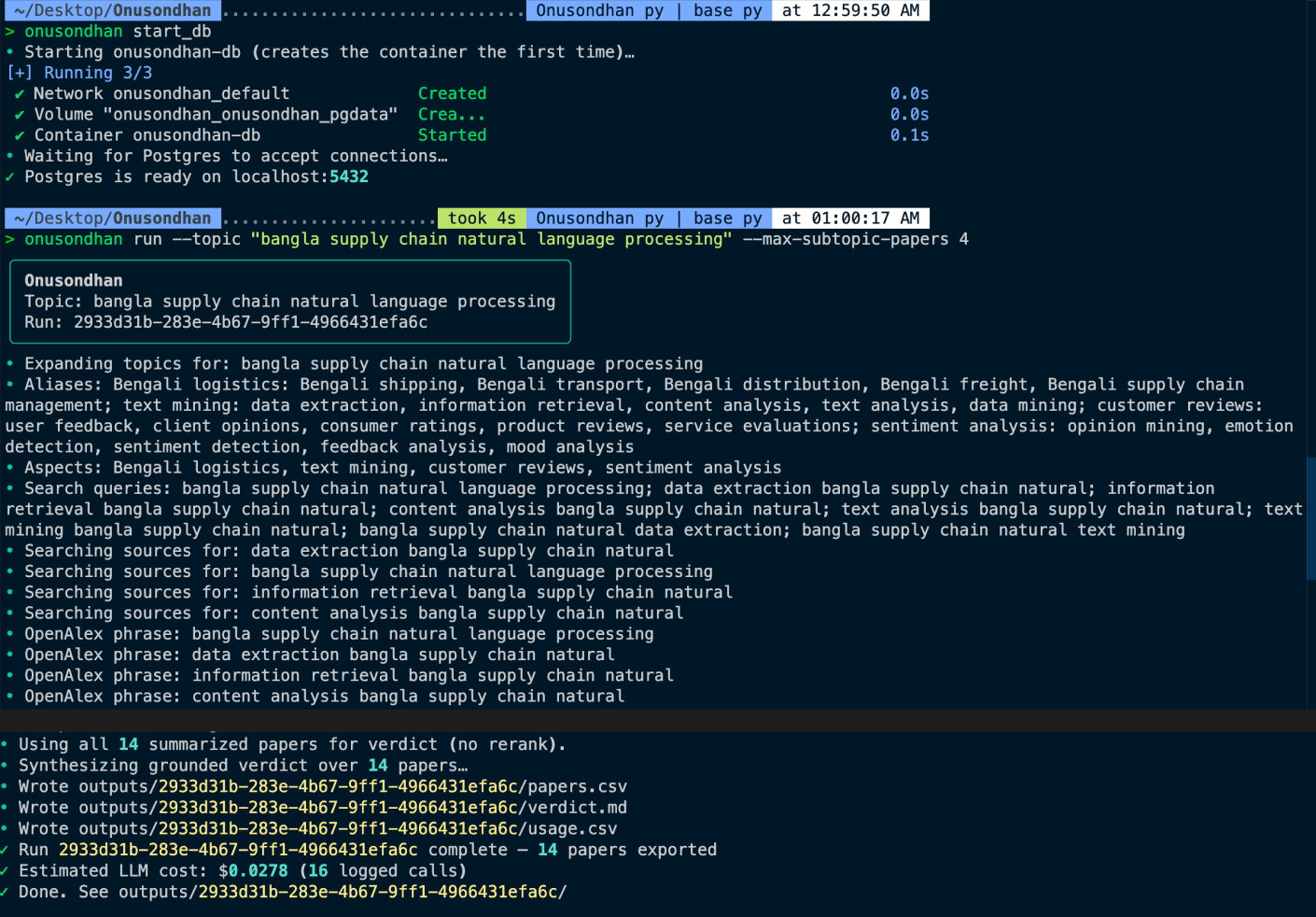Click the 'Created' status of Network row
This screenshot has height=917, width=1316.
coord(452,93)
